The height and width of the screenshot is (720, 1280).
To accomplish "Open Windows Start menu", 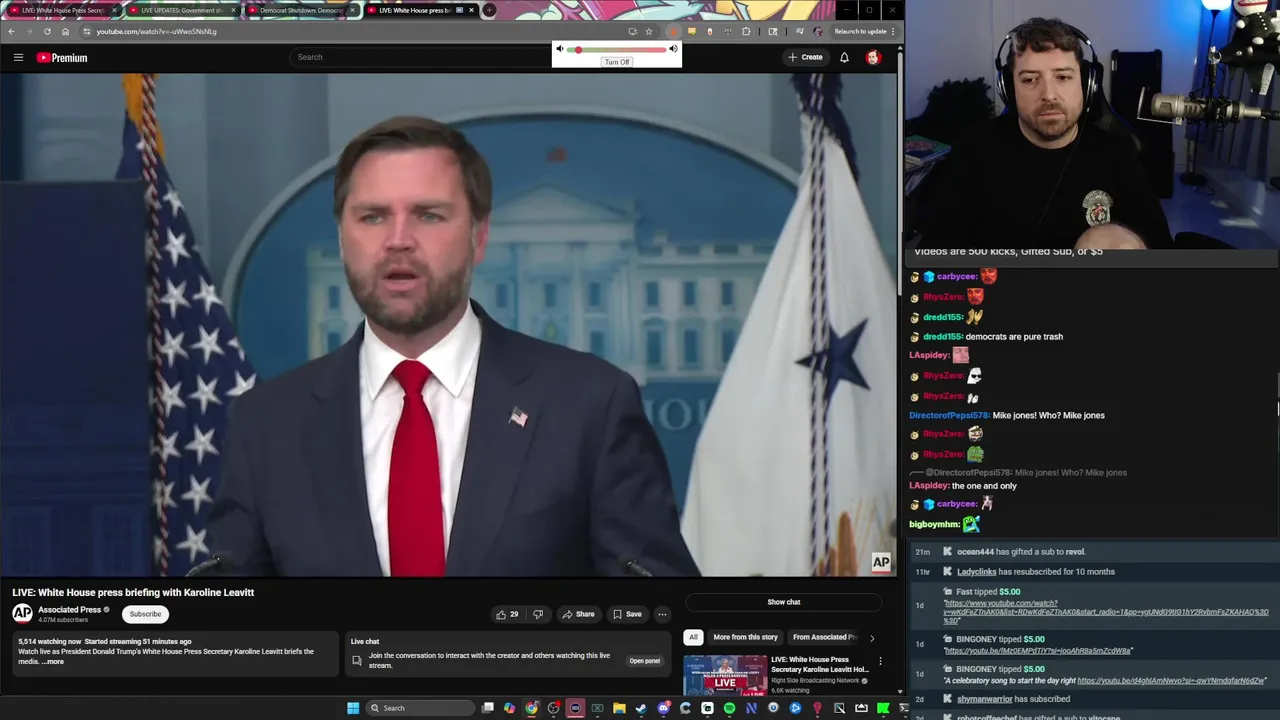I will click(x=353, y=708).
